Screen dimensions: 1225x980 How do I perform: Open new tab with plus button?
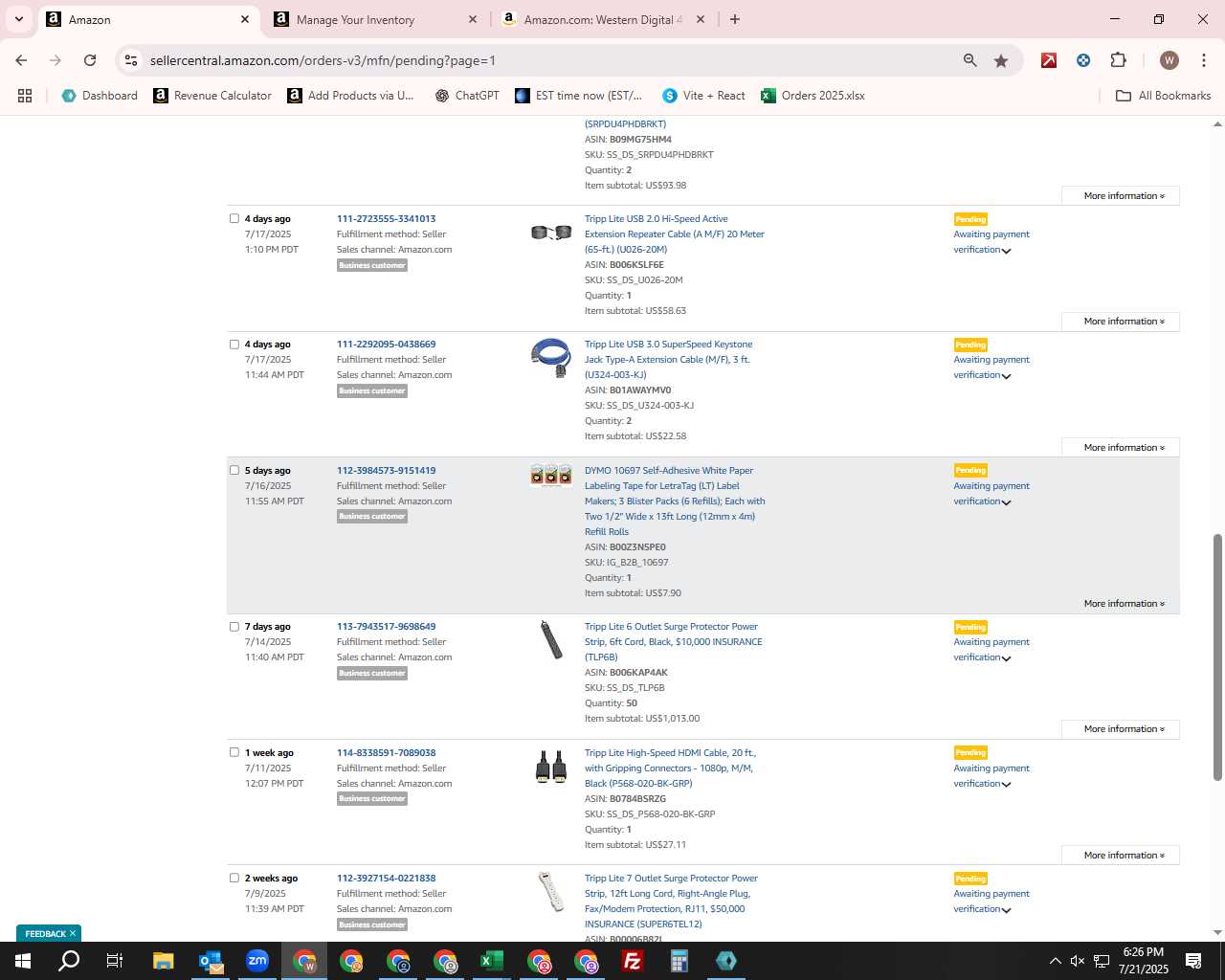point(735,19)
